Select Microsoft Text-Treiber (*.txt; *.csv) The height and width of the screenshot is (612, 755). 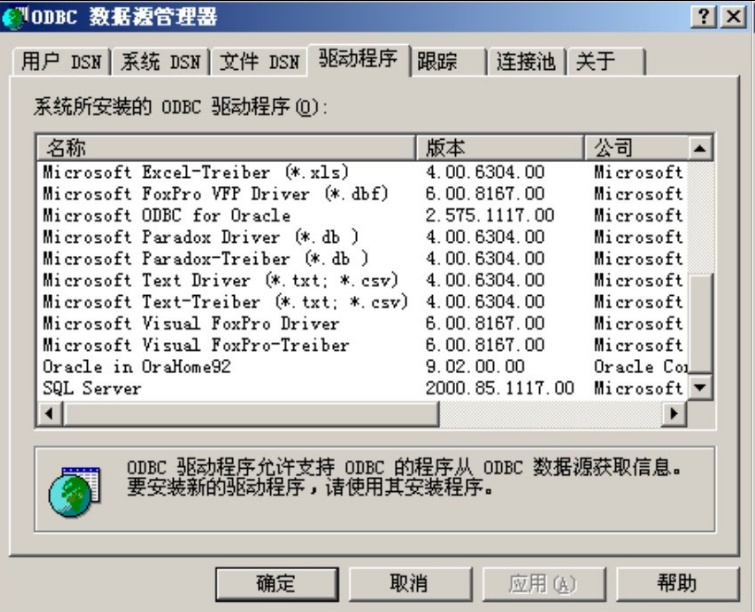click(362, 302)
